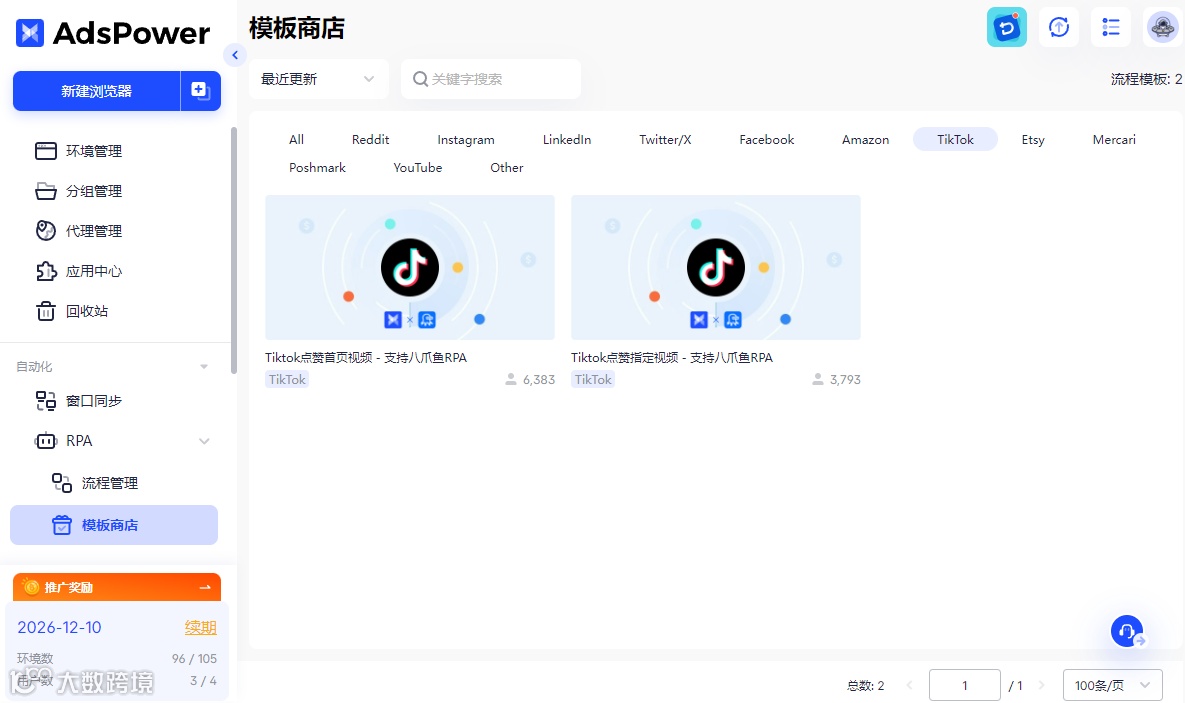Select the Reddit category tab
The height and width of the screenshot is (703, 1185).
point(370,140)
